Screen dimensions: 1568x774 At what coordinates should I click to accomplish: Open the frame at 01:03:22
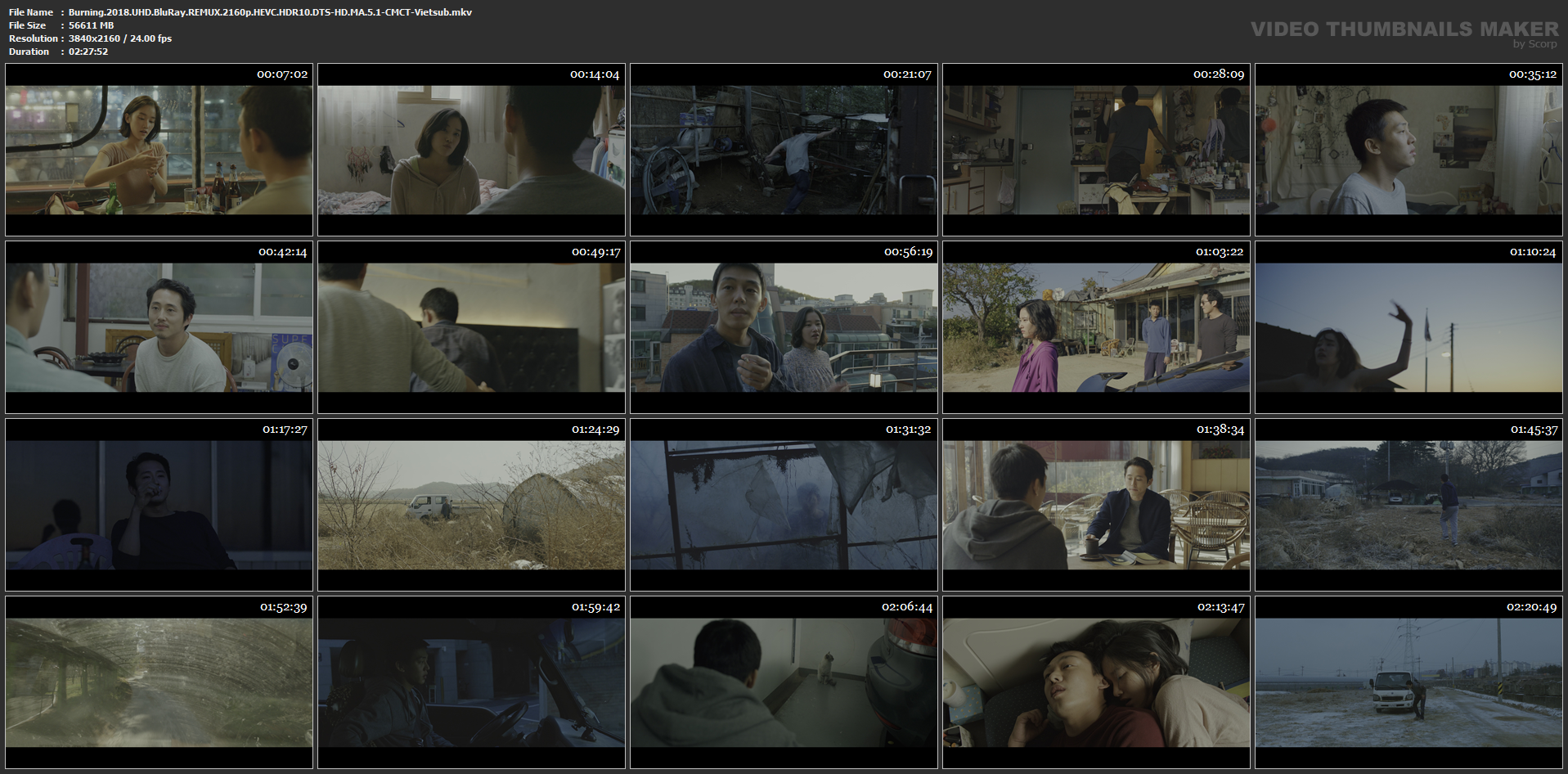[1096, 327]
